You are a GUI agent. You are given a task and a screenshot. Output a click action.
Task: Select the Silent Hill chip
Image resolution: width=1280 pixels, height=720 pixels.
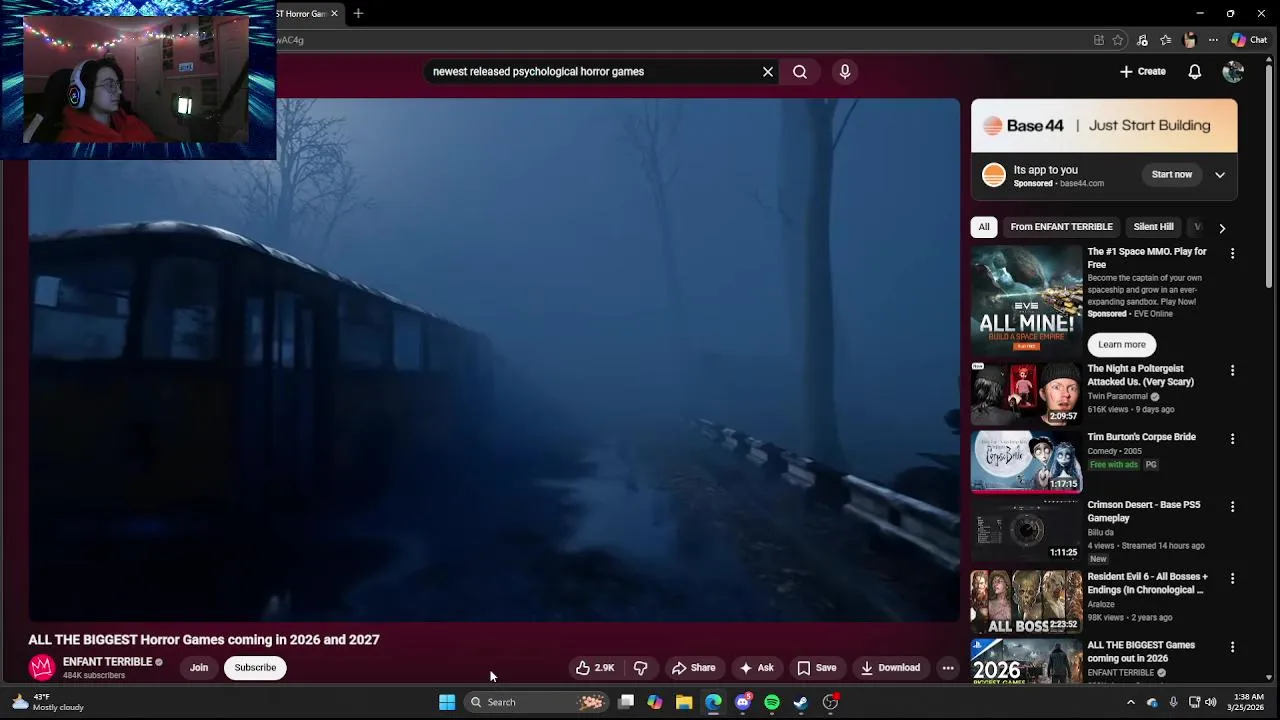click(1153, 227)
